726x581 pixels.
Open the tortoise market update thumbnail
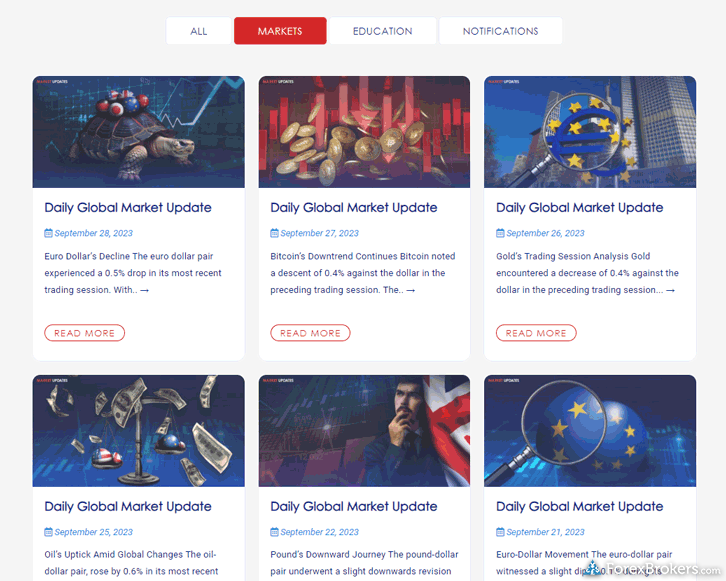tap(138, 132)
